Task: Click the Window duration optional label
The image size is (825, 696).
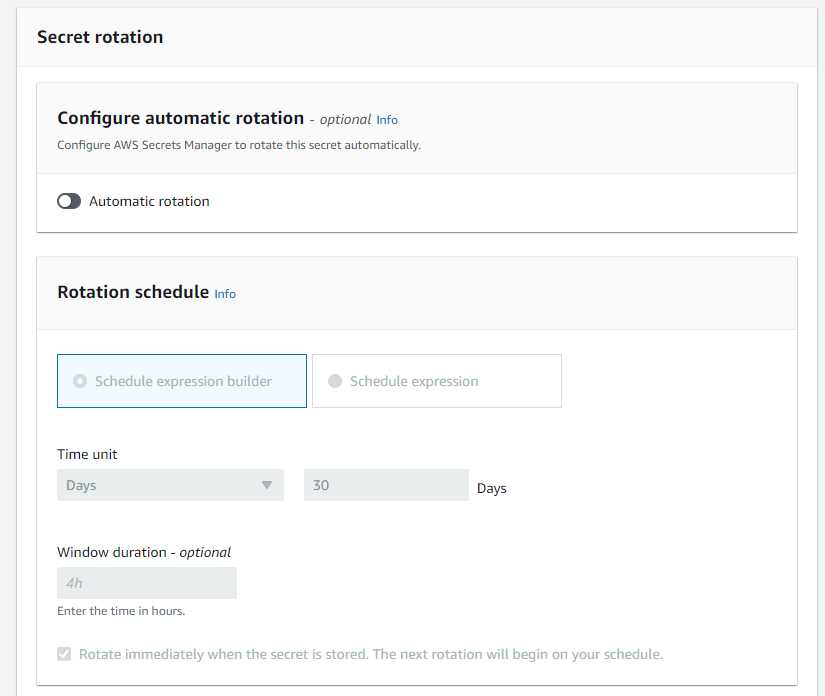Action: (x=144, y=552)
